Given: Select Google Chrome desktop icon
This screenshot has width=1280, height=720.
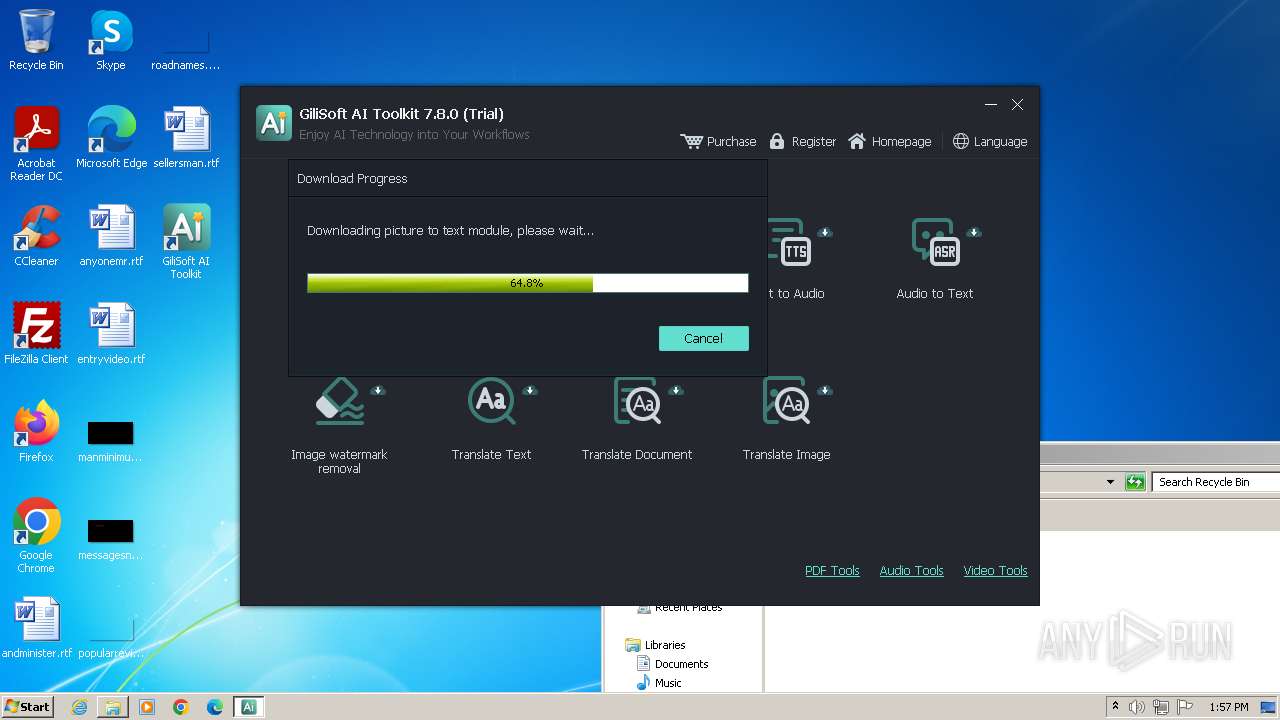Looking at the screenshot, I should tap(36, 536).
